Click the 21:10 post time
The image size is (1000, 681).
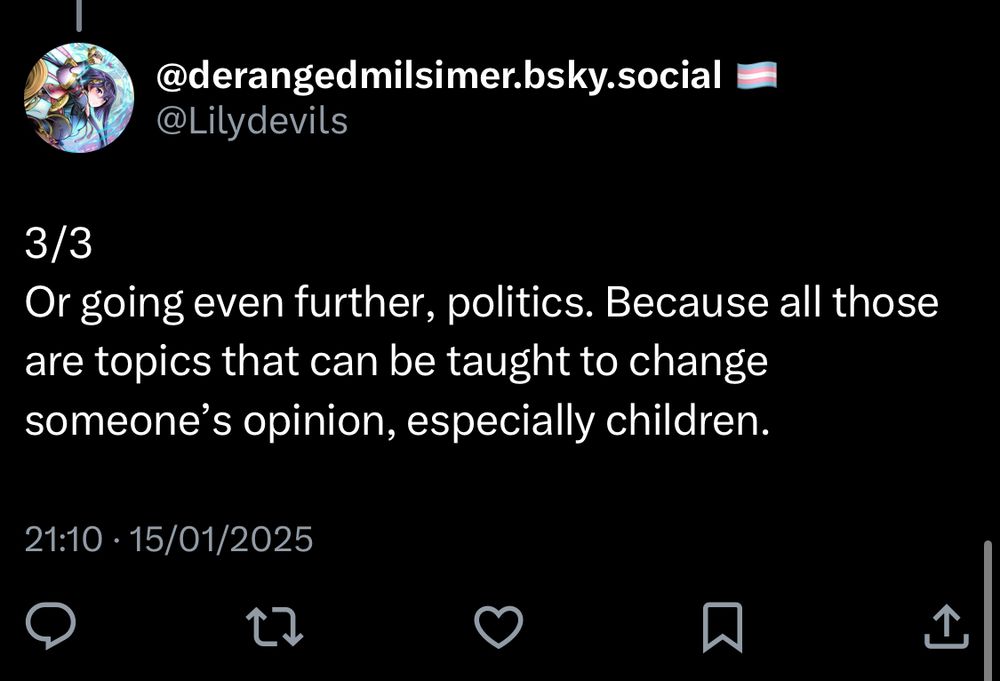pos(63,540)
